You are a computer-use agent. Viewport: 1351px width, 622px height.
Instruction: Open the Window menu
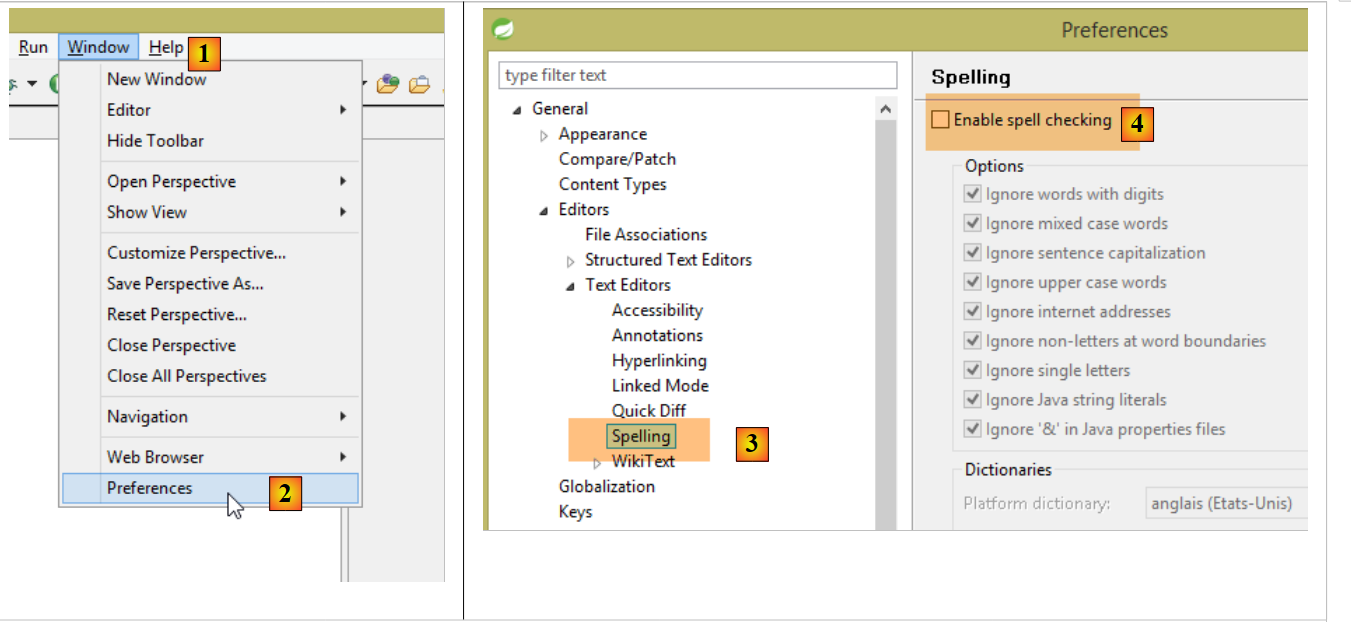pyautogui.click(x=98, y=47)
